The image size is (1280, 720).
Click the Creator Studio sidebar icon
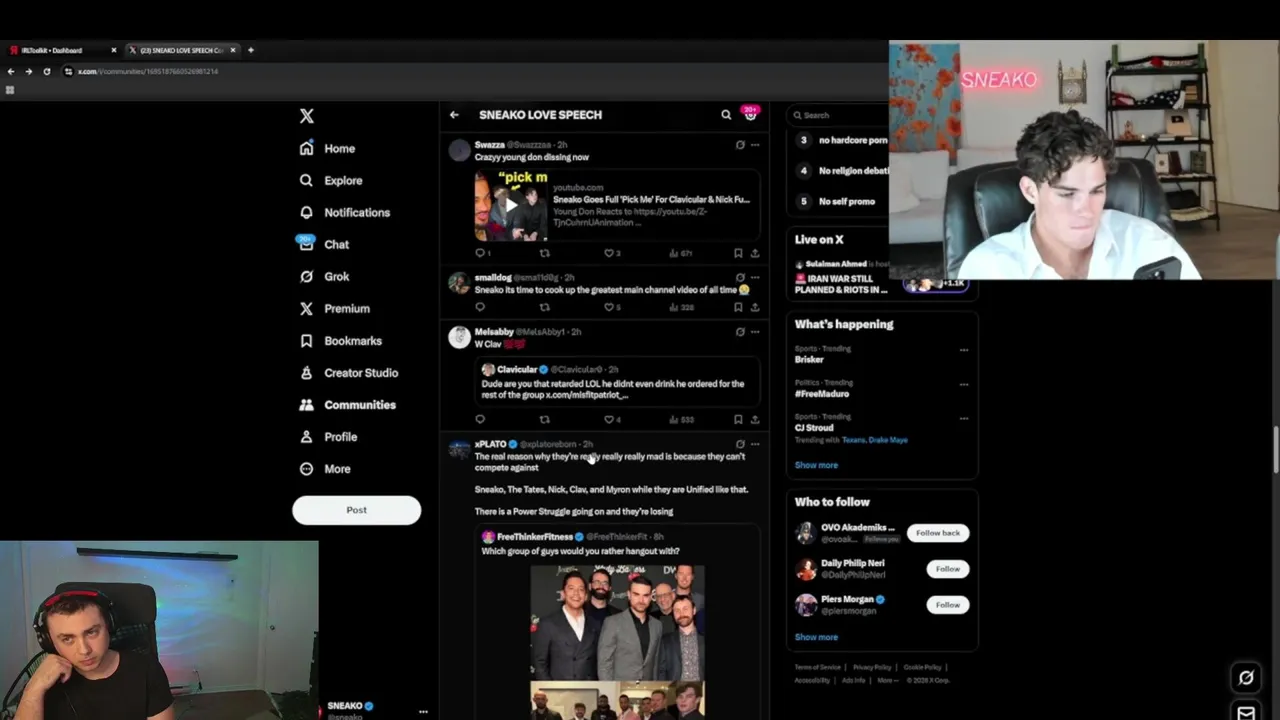[306, 372]
